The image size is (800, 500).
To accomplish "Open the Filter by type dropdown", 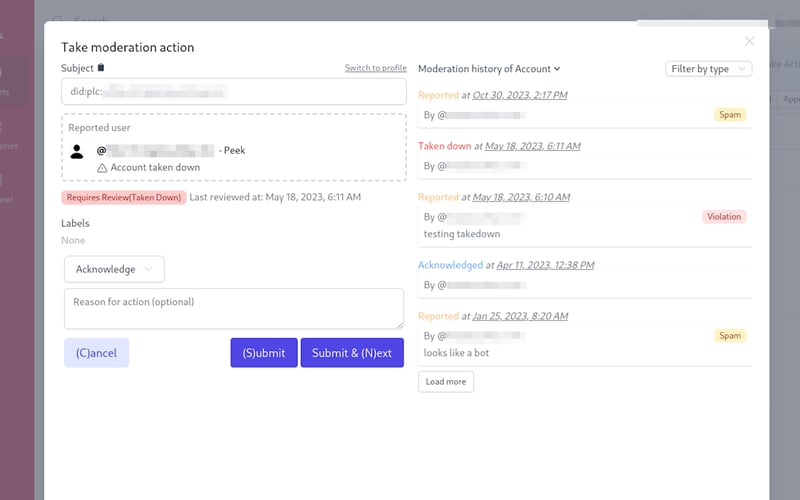I will (708, 69).
